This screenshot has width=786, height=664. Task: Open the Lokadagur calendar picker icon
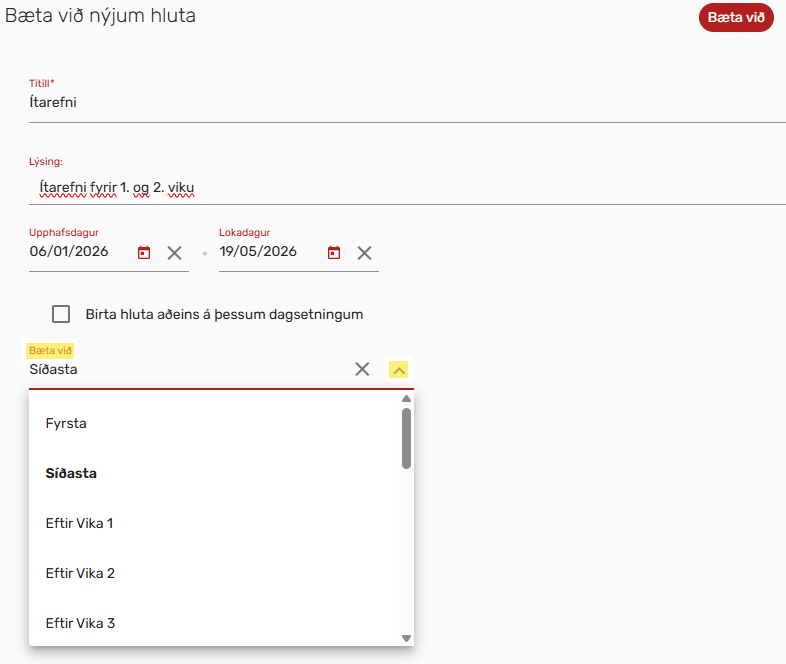(334, 253)
